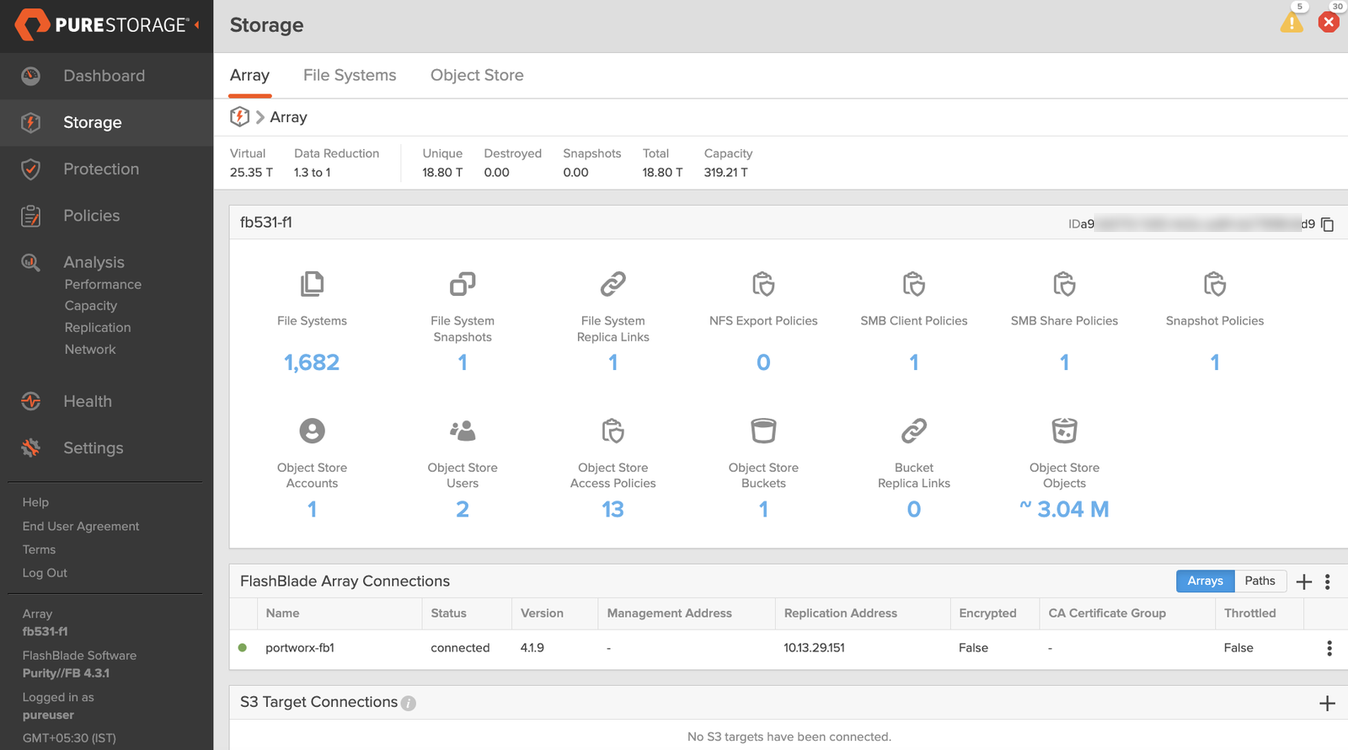Screen dimensions: 1348x750
Task: Open FlashBlade Array Connections options menu
Action: [1328, 581]
